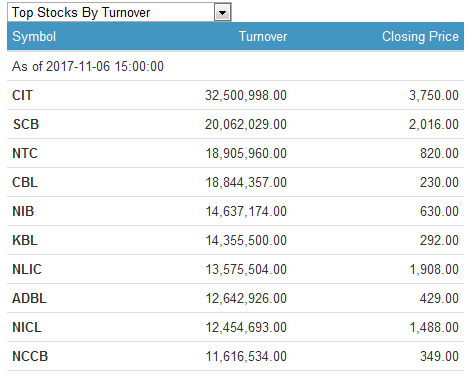
Task: Click the Turnover column header
Action: (x=263, y=36)
